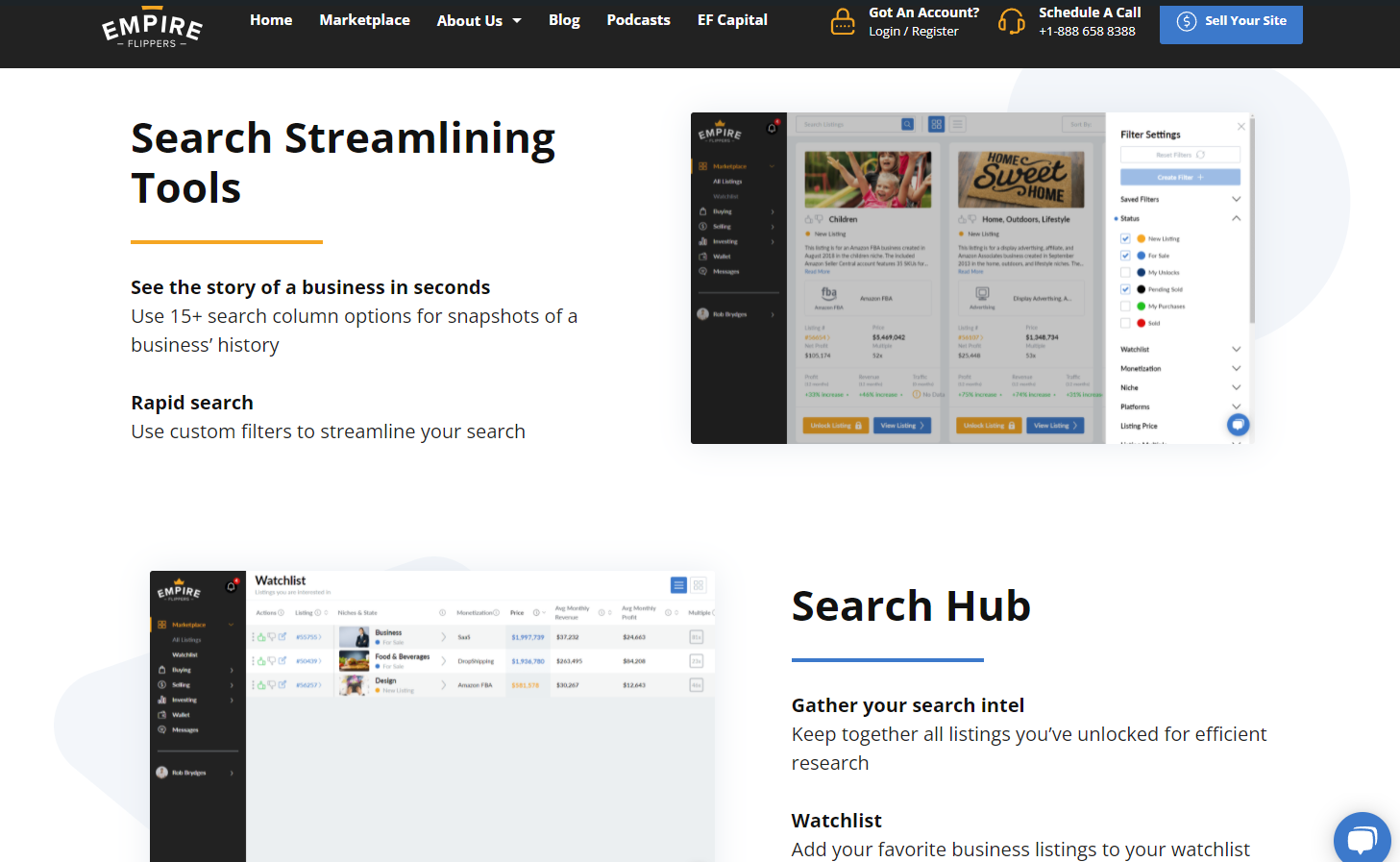Collapse the Status filter section
Screen dimensions: 1400x862
pyautogui.click(x=1236, y=218)
